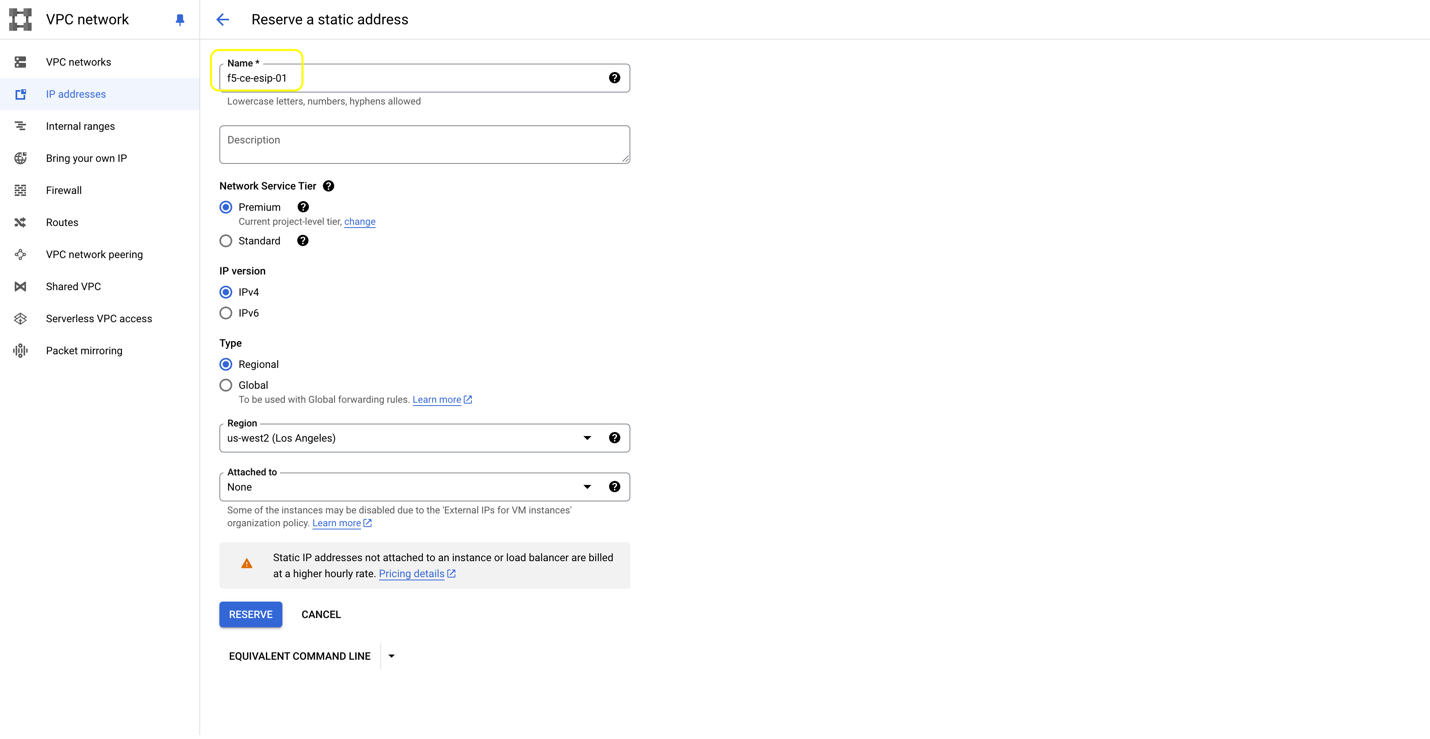Open Internal ranges in the navigation
The width and height of the screenshot is (1430, 739).
[x=80, y=126]
